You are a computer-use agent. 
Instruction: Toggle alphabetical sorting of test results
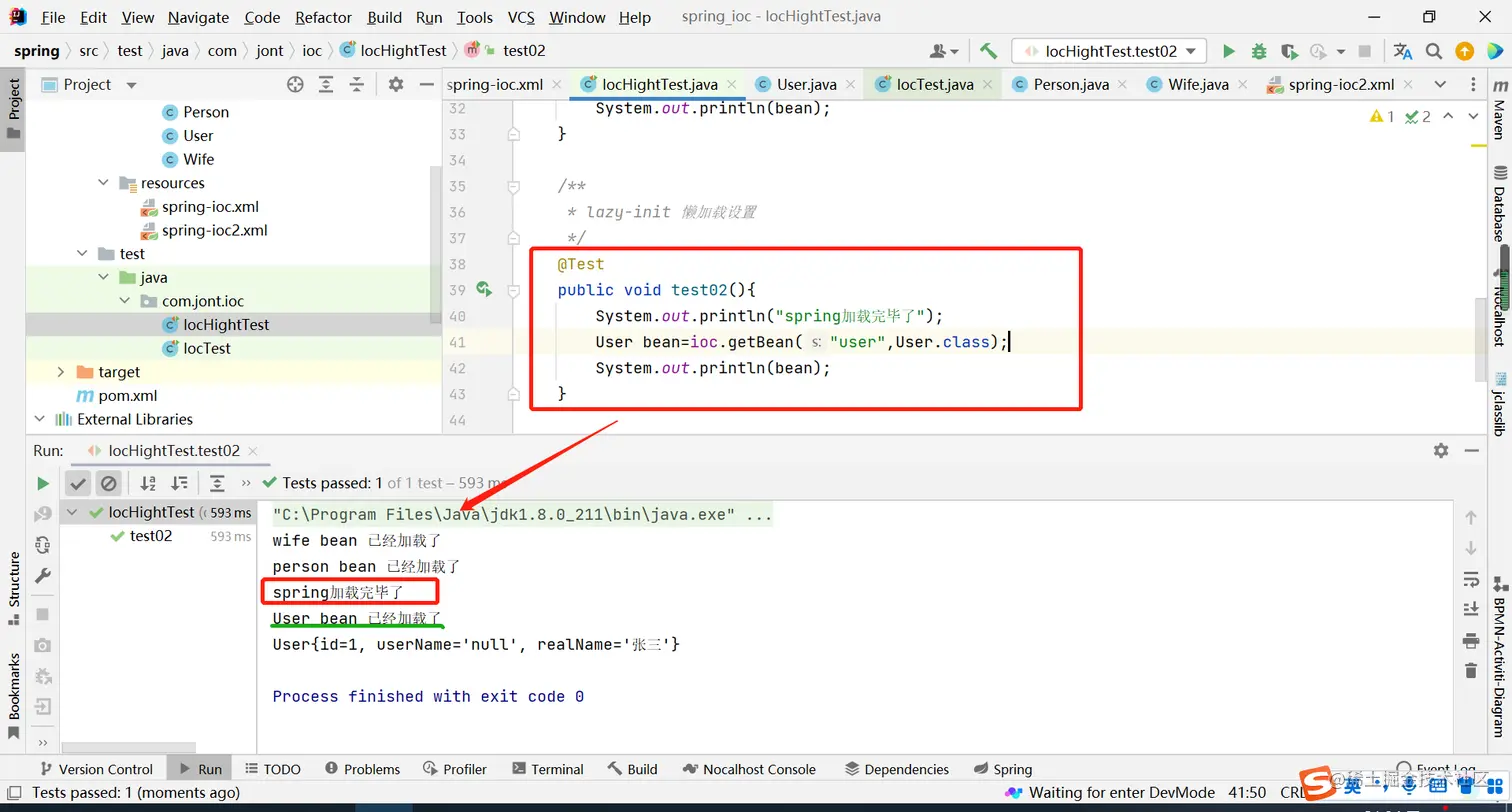click(x=148, y=484)
